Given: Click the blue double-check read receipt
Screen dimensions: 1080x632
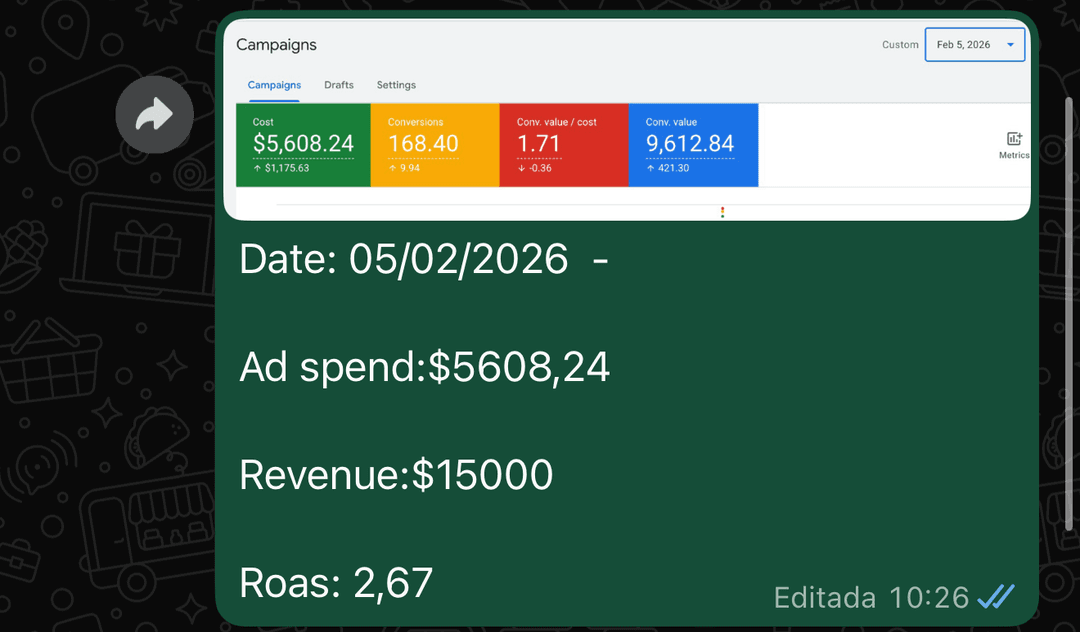Looking at the screenshot, I should tap(995, 597).
